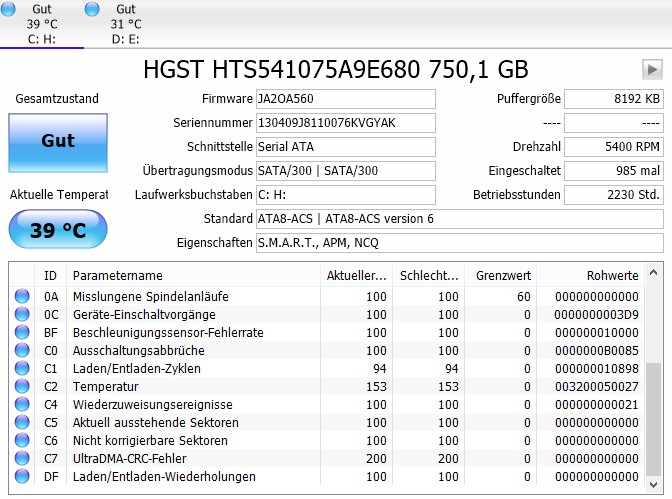This screenshot has width=672, height=499.
Task: Click the blue status icon of D: E: drive
Action: pos(92,9)
